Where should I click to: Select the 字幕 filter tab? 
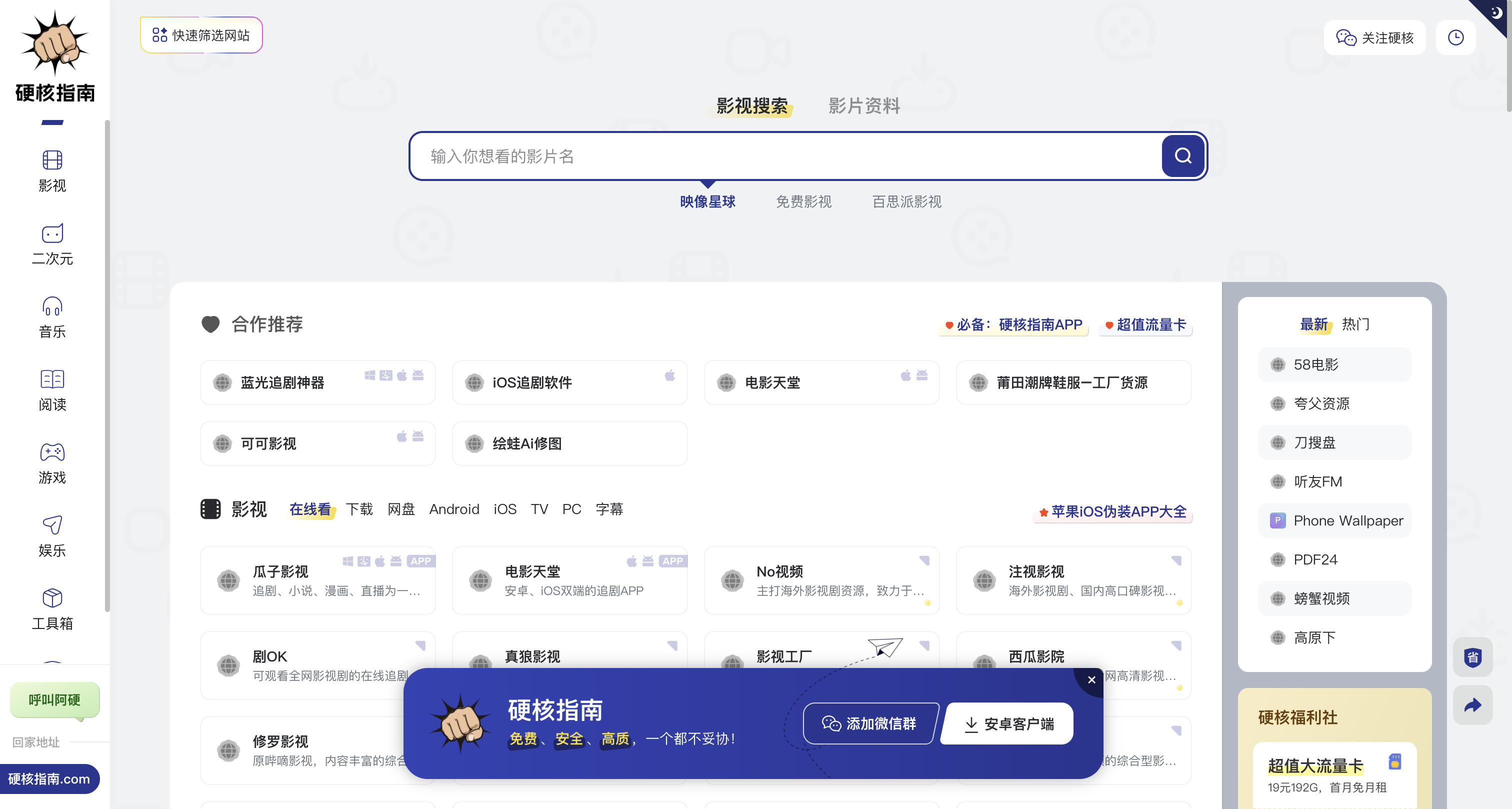(609, 509)
